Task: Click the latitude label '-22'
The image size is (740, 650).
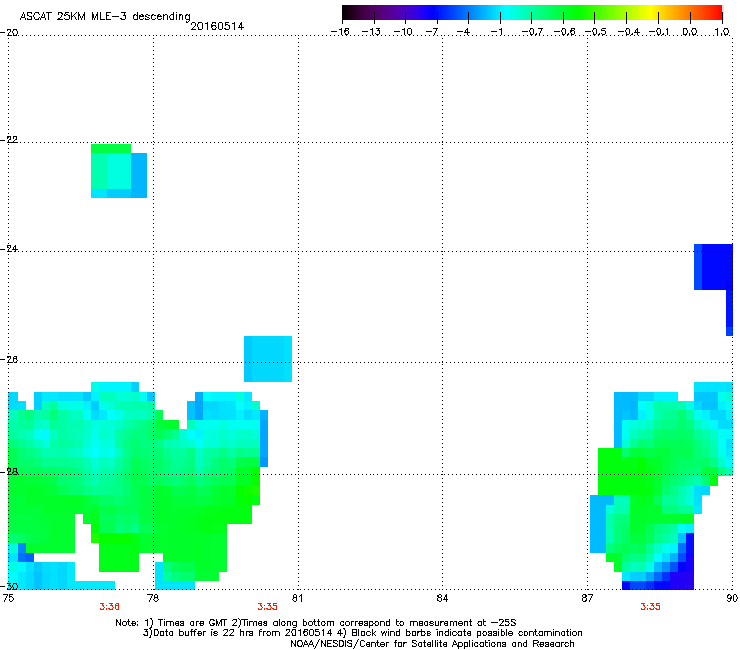Action: (9, 140)
